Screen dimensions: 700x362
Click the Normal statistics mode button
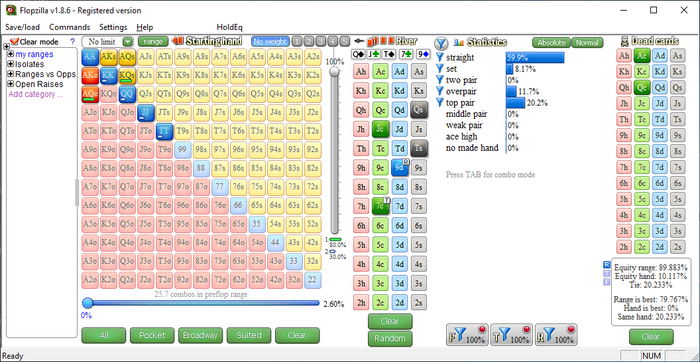(587, 42)
